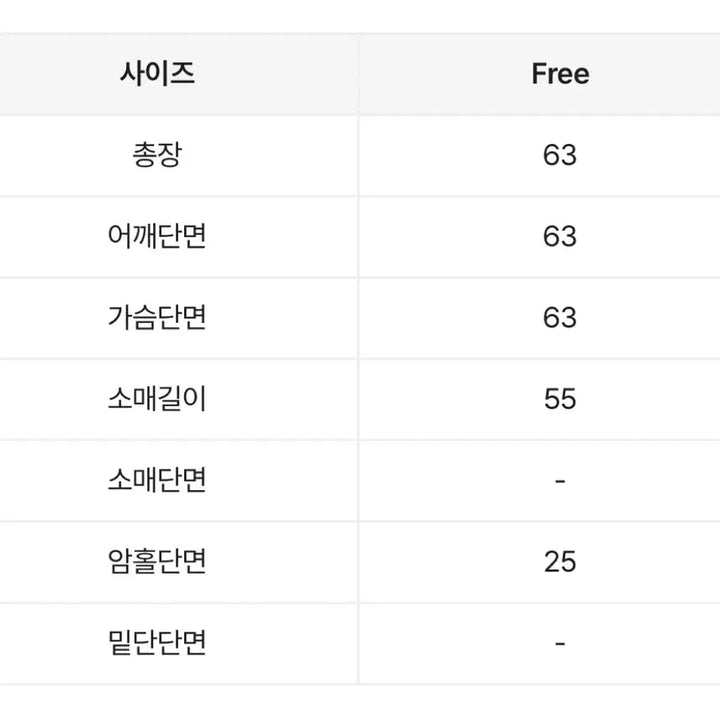720x720 pixels.
Task: Click the 63 value for 가슴단면
Action: click(x=560, y=317)
